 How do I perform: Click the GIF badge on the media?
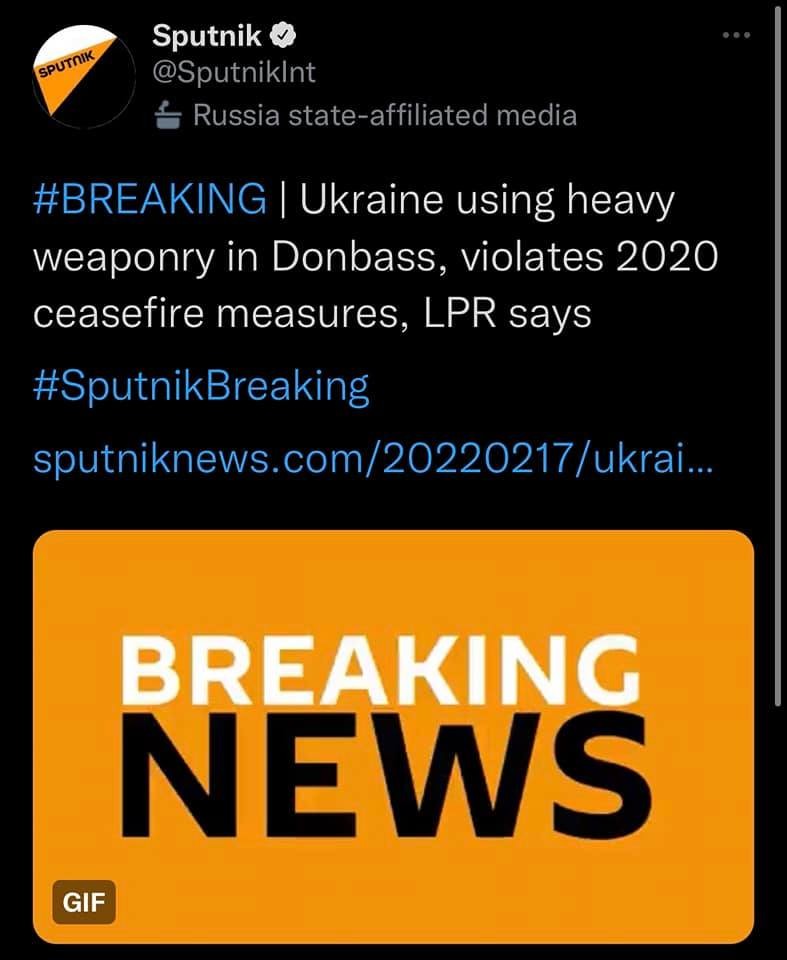84,902
